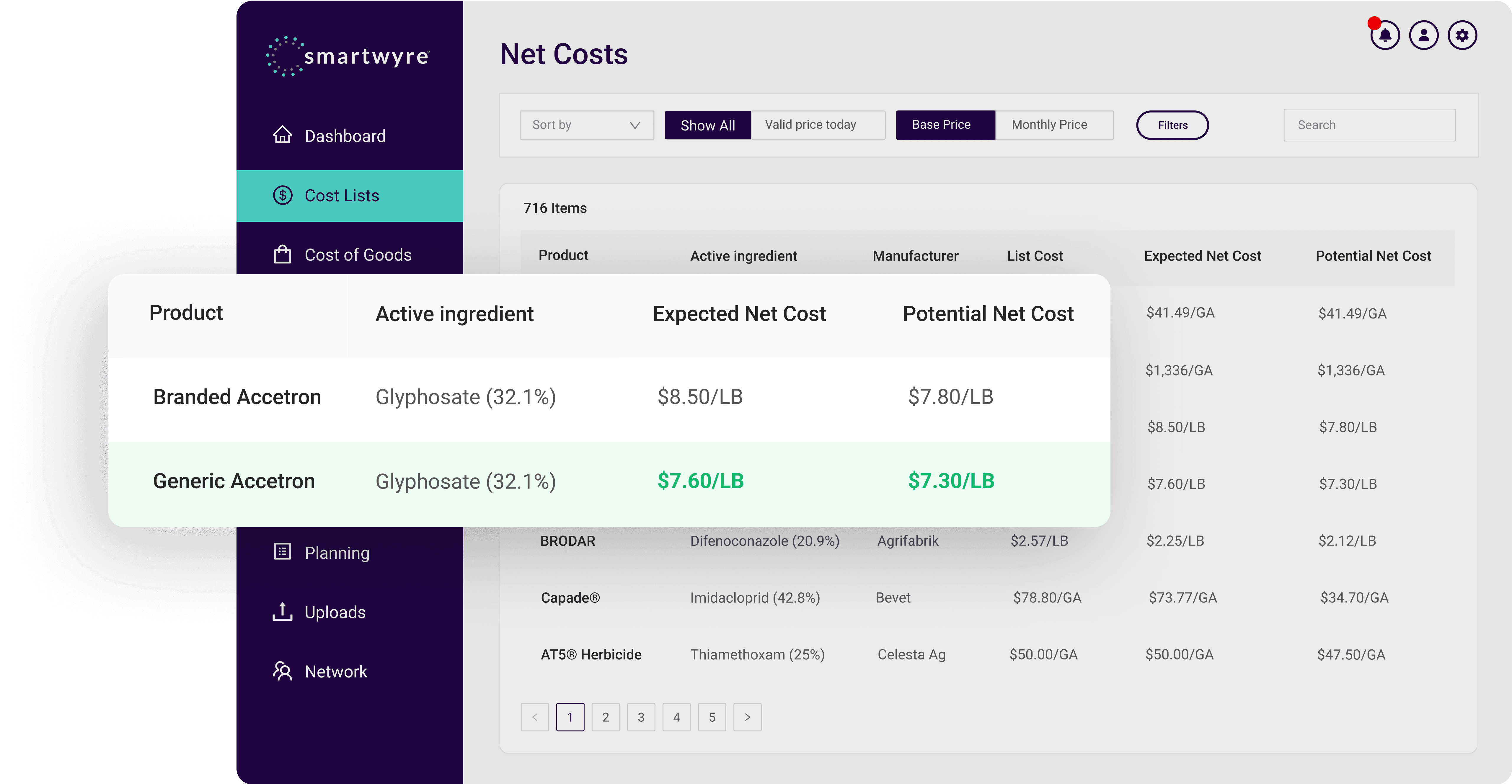Click Imidacloprid (42.8%) ingredient
Screen dimensions: 1512x784
[x=755, y=597]
